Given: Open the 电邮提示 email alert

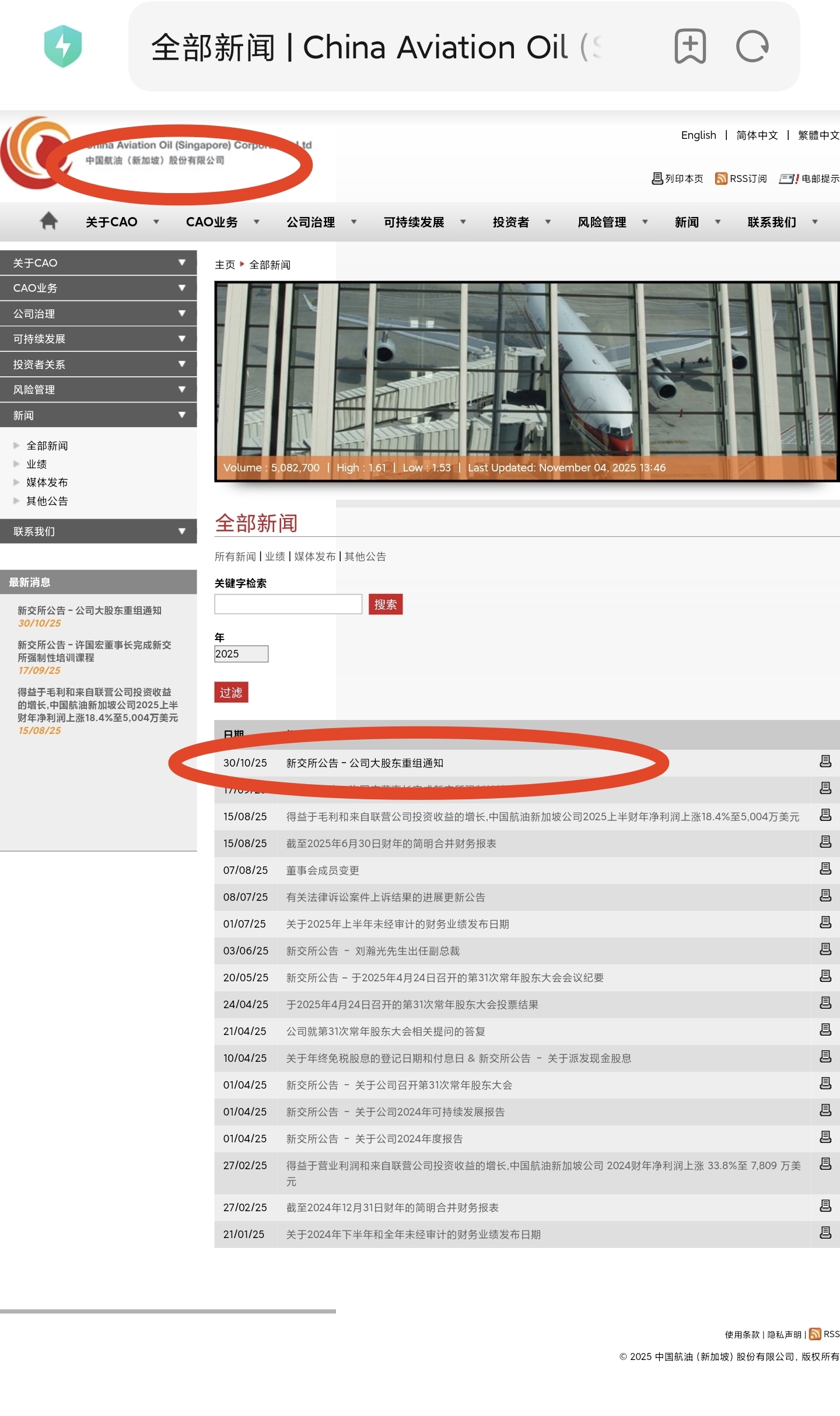Looking at the screenshot, I should (x=809, y=179).
